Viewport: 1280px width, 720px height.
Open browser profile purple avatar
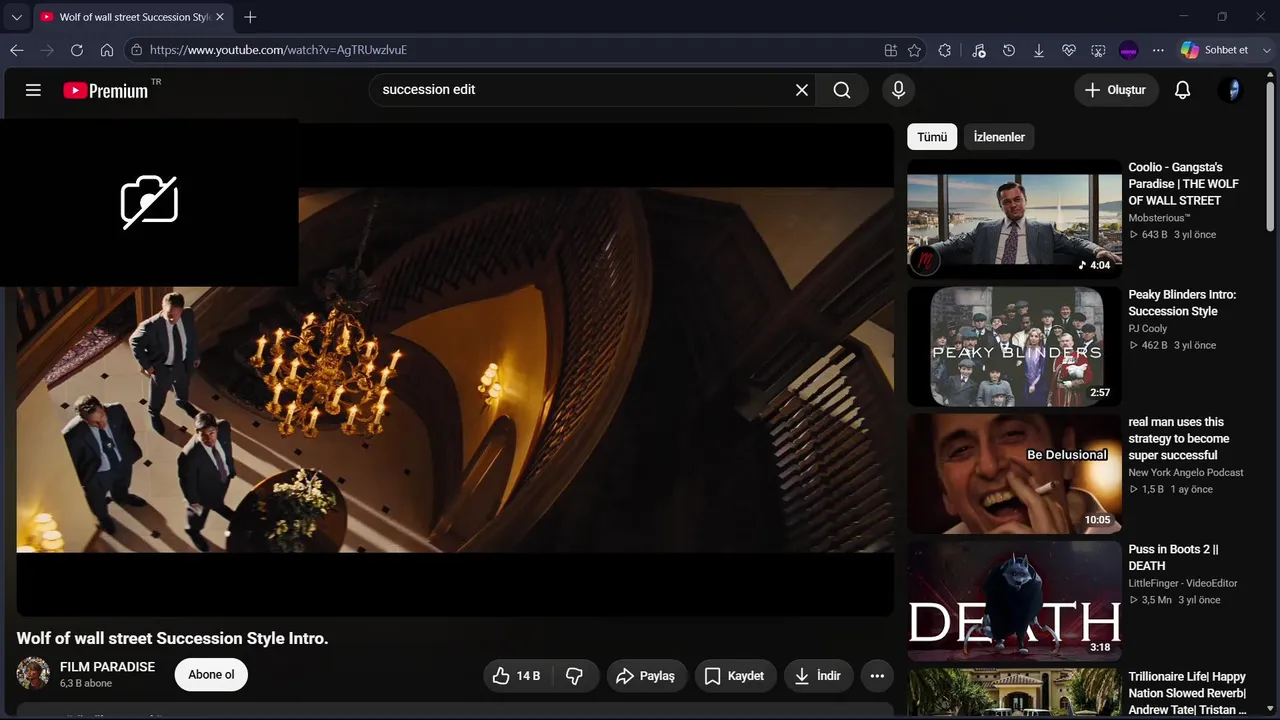(x=1128, y=50)
